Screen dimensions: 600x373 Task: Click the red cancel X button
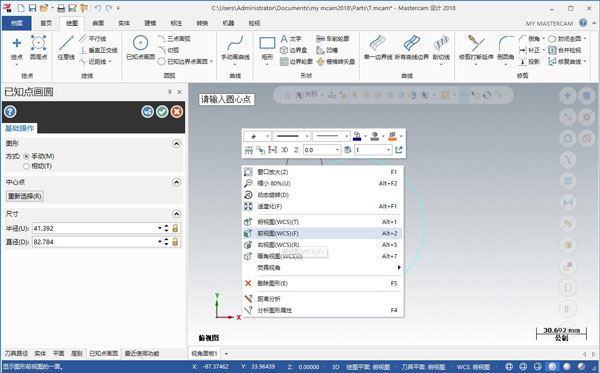coord(177,112)
